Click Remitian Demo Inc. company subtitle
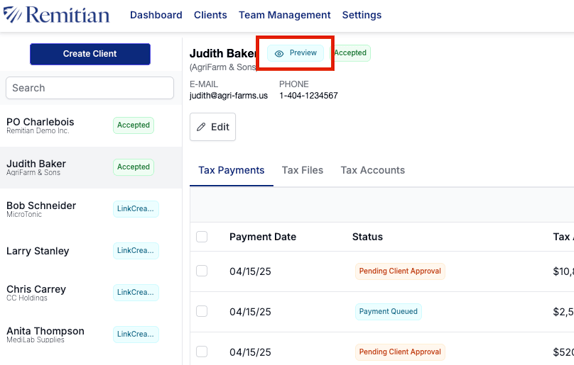The image size is (574, 365). pyautogui.click(x=38, y=131)
